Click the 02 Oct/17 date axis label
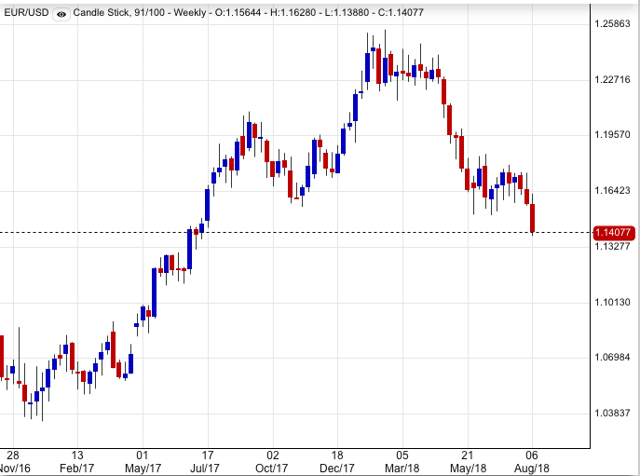This screenshot has width=640, height=476. (x=272, y=462)
